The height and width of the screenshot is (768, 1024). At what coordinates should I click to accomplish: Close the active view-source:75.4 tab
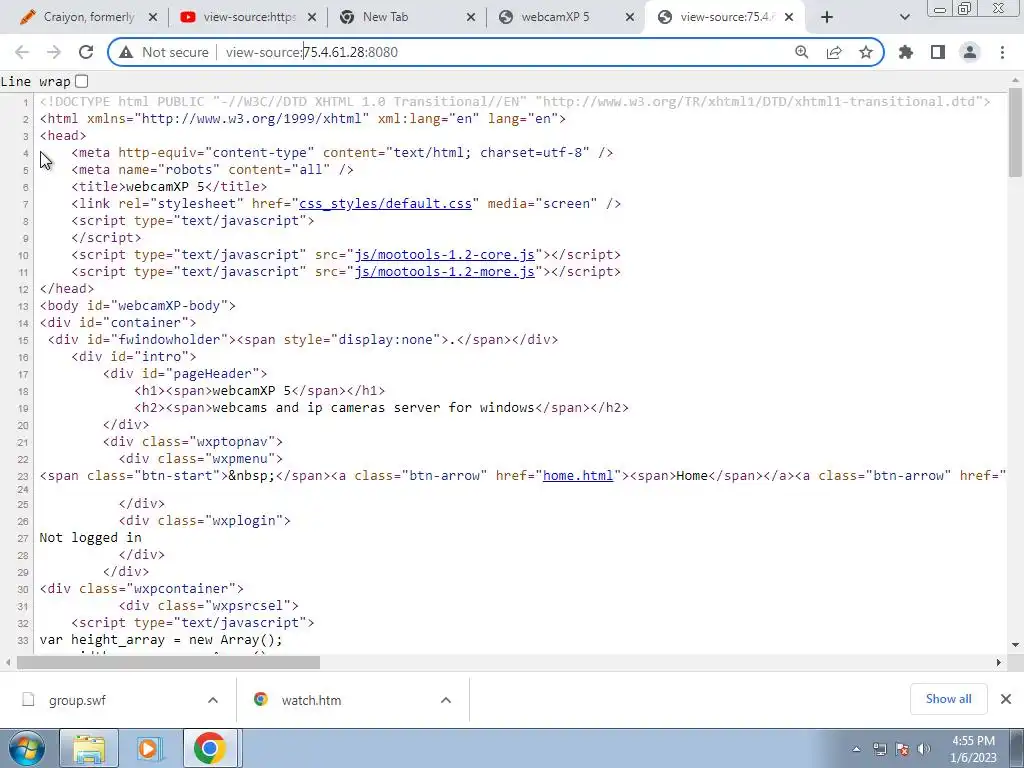789,17
